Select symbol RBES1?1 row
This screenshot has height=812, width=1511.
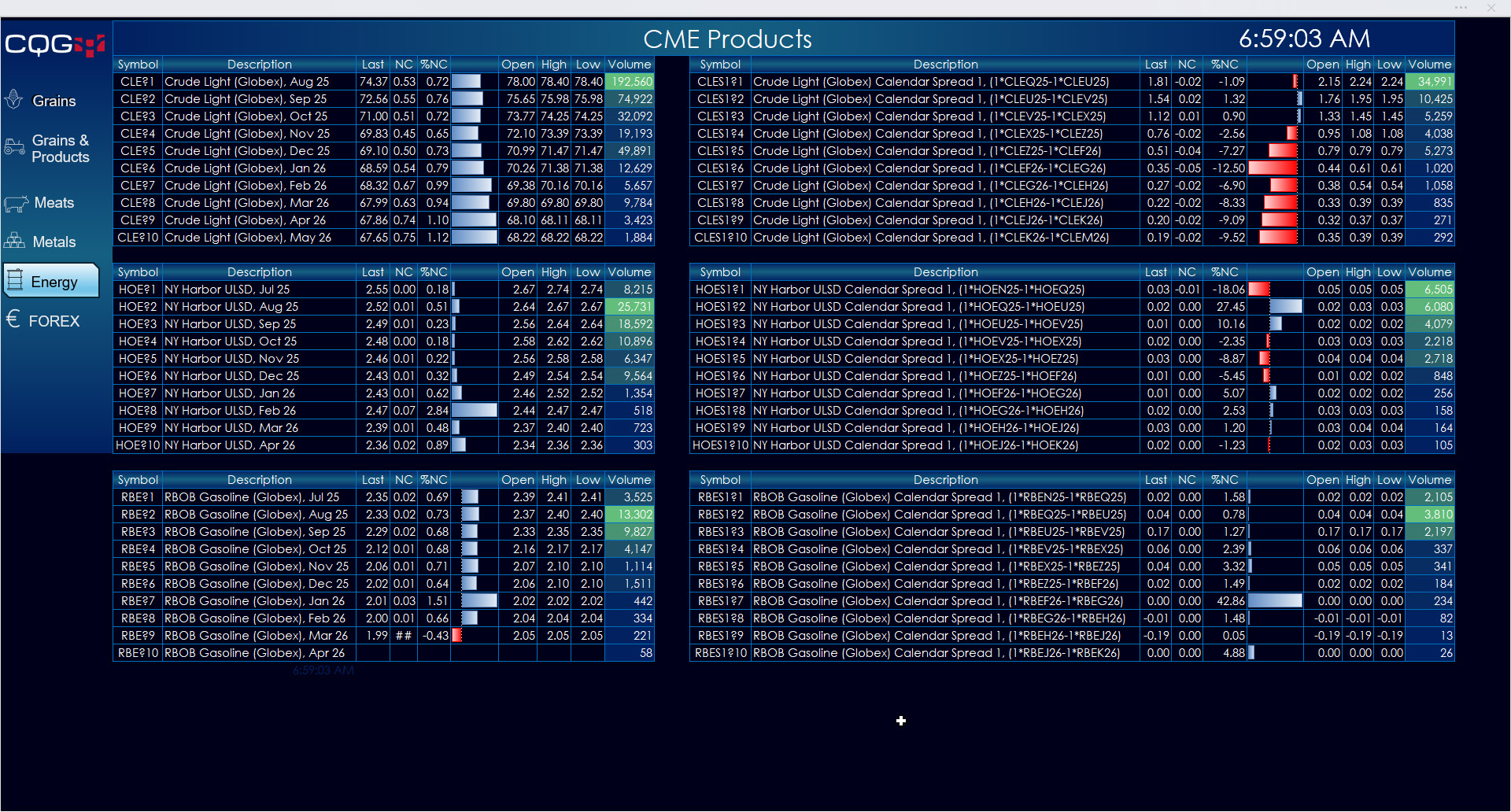point(720,497)
